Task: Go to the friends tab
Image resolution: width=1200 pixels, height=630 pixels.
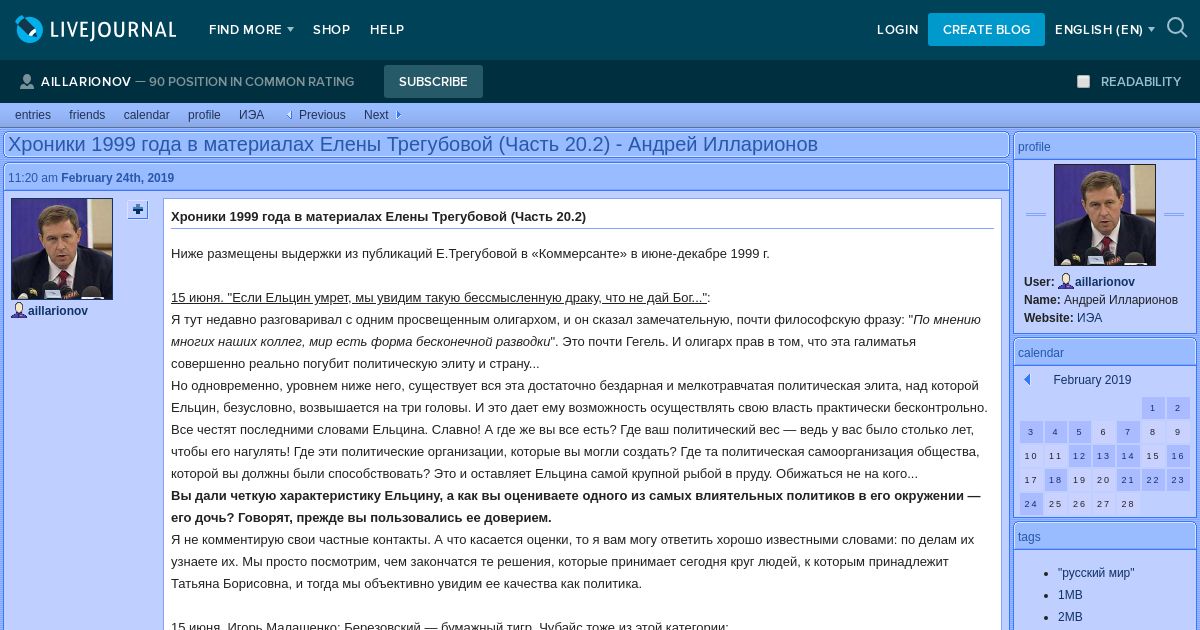Action: (x=87, y=115)
